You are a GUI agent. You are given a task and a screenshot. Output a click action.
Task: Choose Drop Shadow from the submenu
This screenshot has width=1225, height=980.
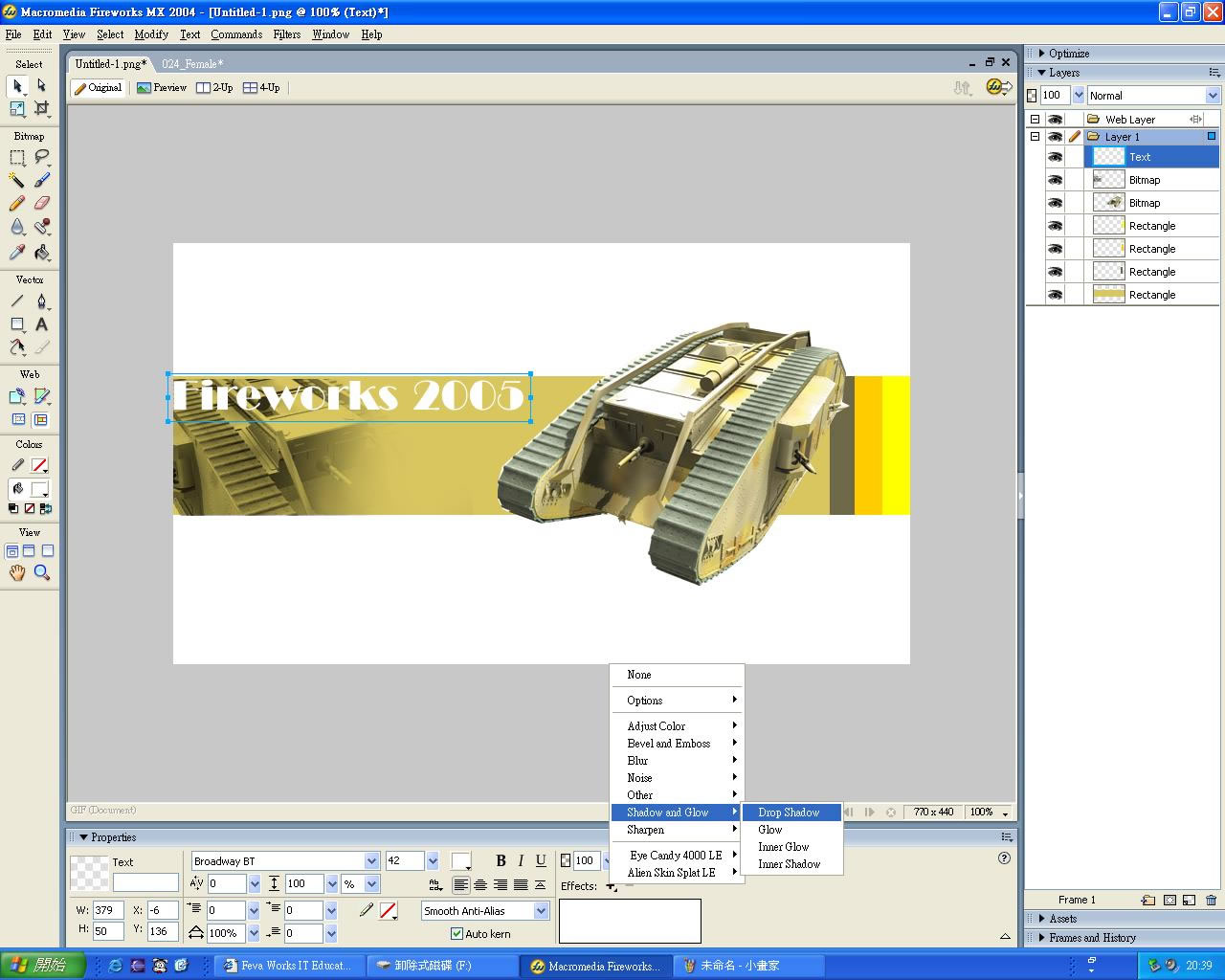(791, 813)
